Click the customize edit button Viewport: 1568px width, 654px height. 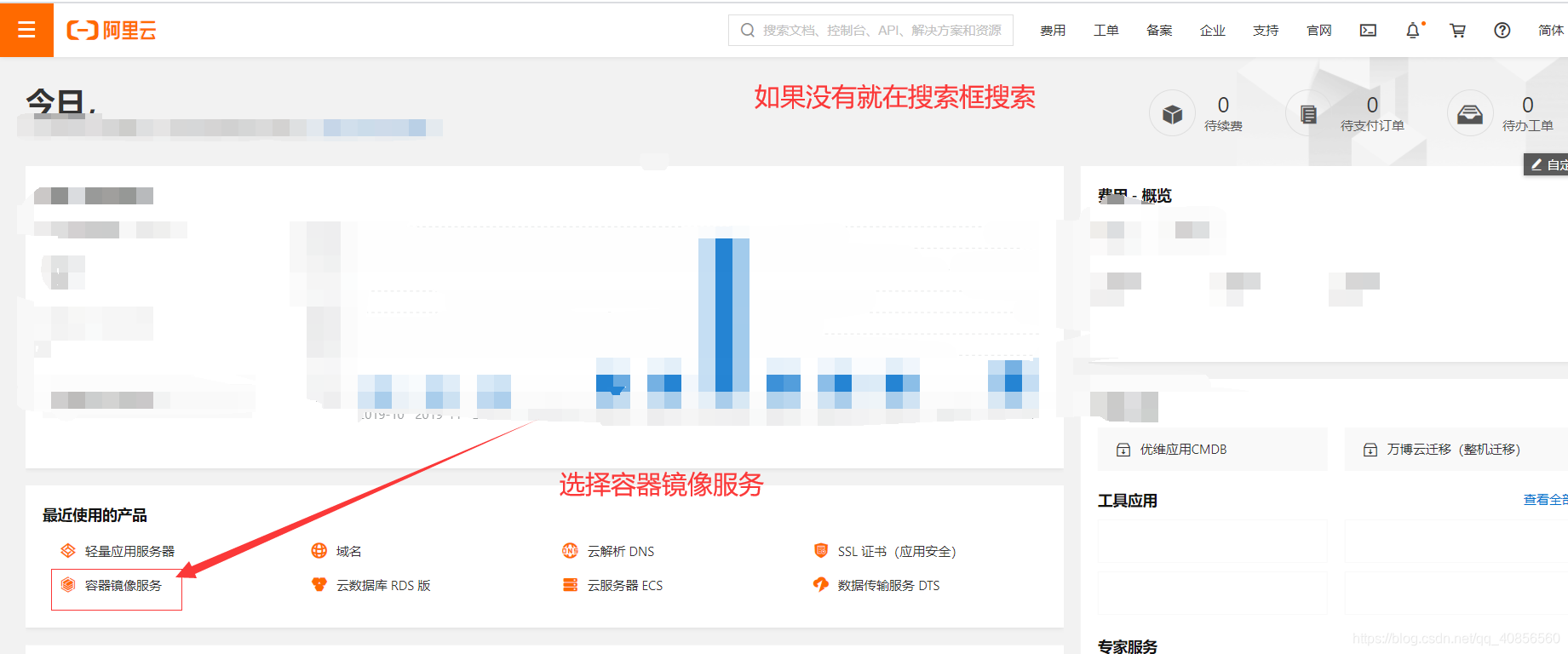click(x=1546, y=164)
